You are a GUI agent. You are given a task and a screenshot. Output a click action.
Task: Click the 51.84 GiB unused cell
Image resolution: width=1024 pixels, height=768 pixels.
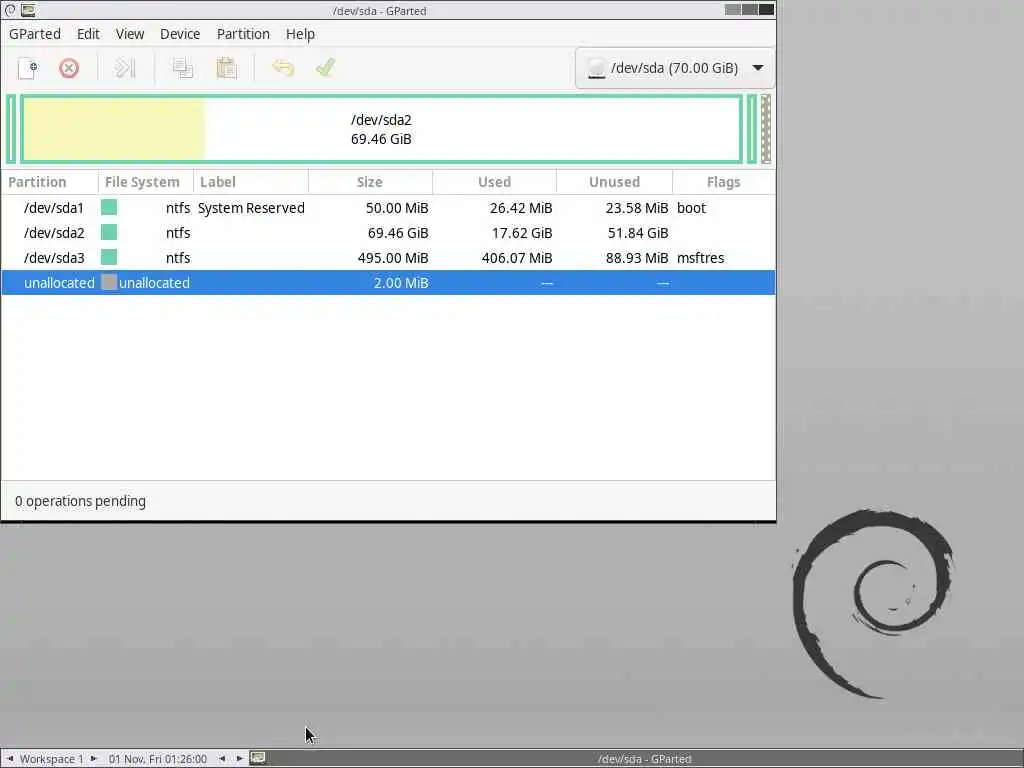click(638, 232)
